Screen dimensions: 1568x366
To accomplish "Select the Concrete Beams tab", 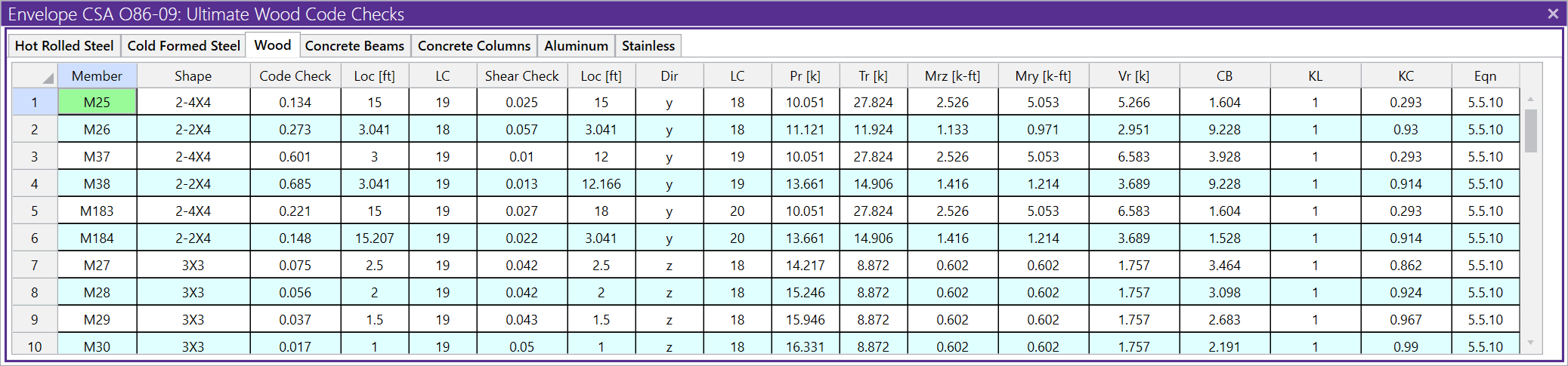I will click(354, 46).
